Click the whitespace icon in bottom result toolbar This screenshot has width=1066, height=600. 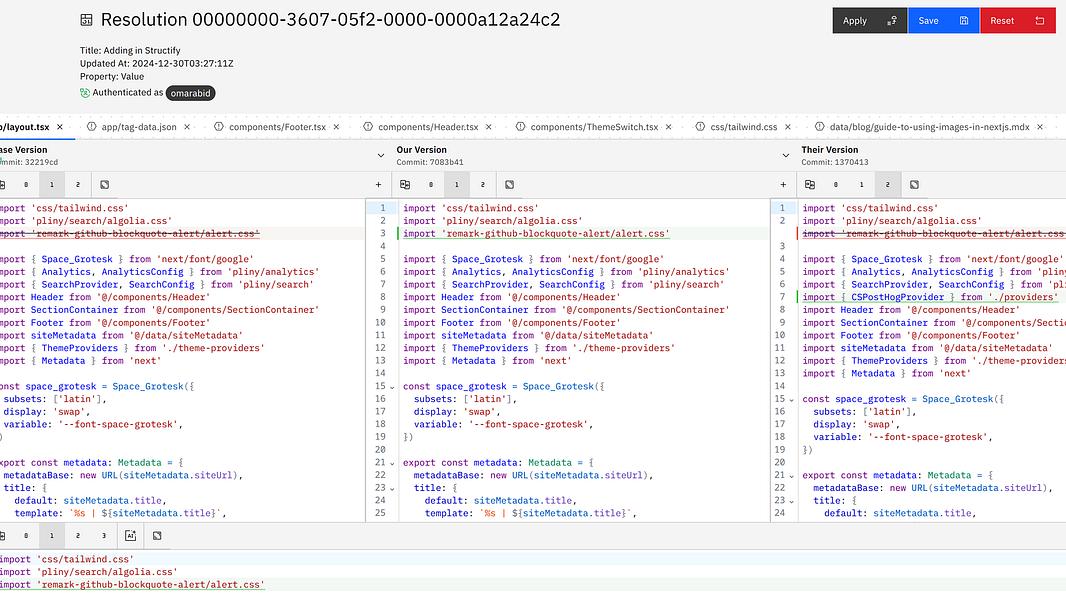pos(157,536)
